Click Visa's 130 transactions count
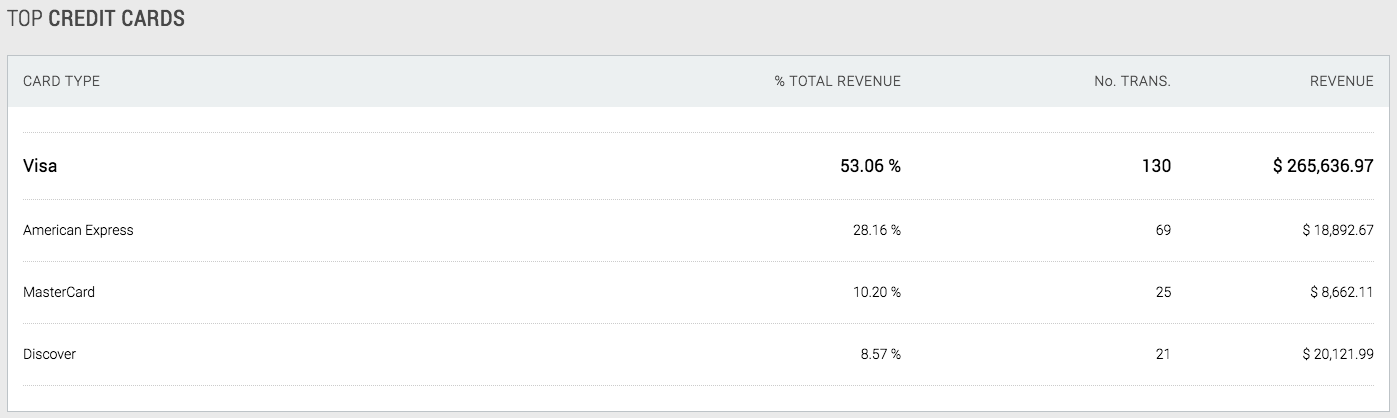1397x418 pixels. click(x=1158, y=166)
